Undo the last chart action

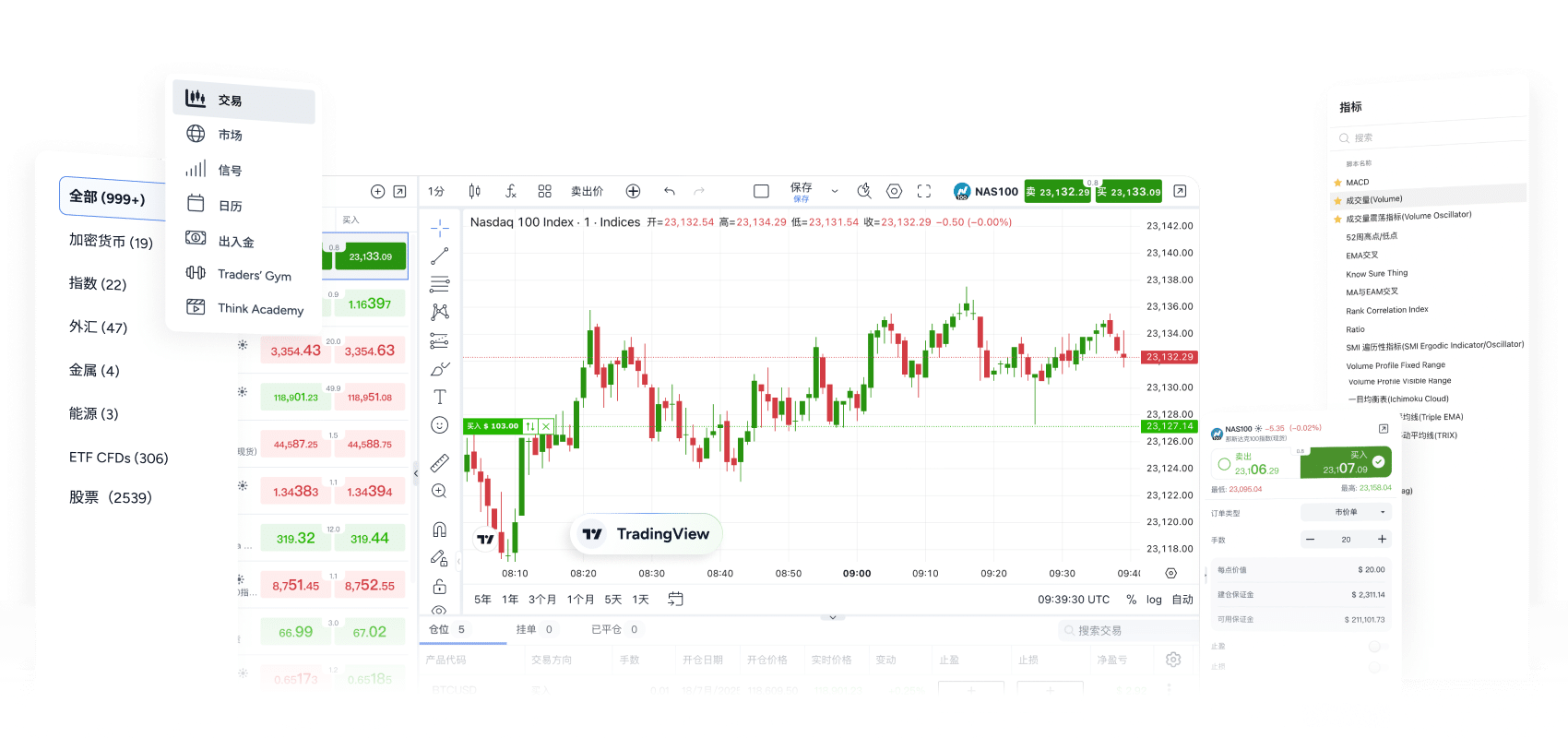670,191
